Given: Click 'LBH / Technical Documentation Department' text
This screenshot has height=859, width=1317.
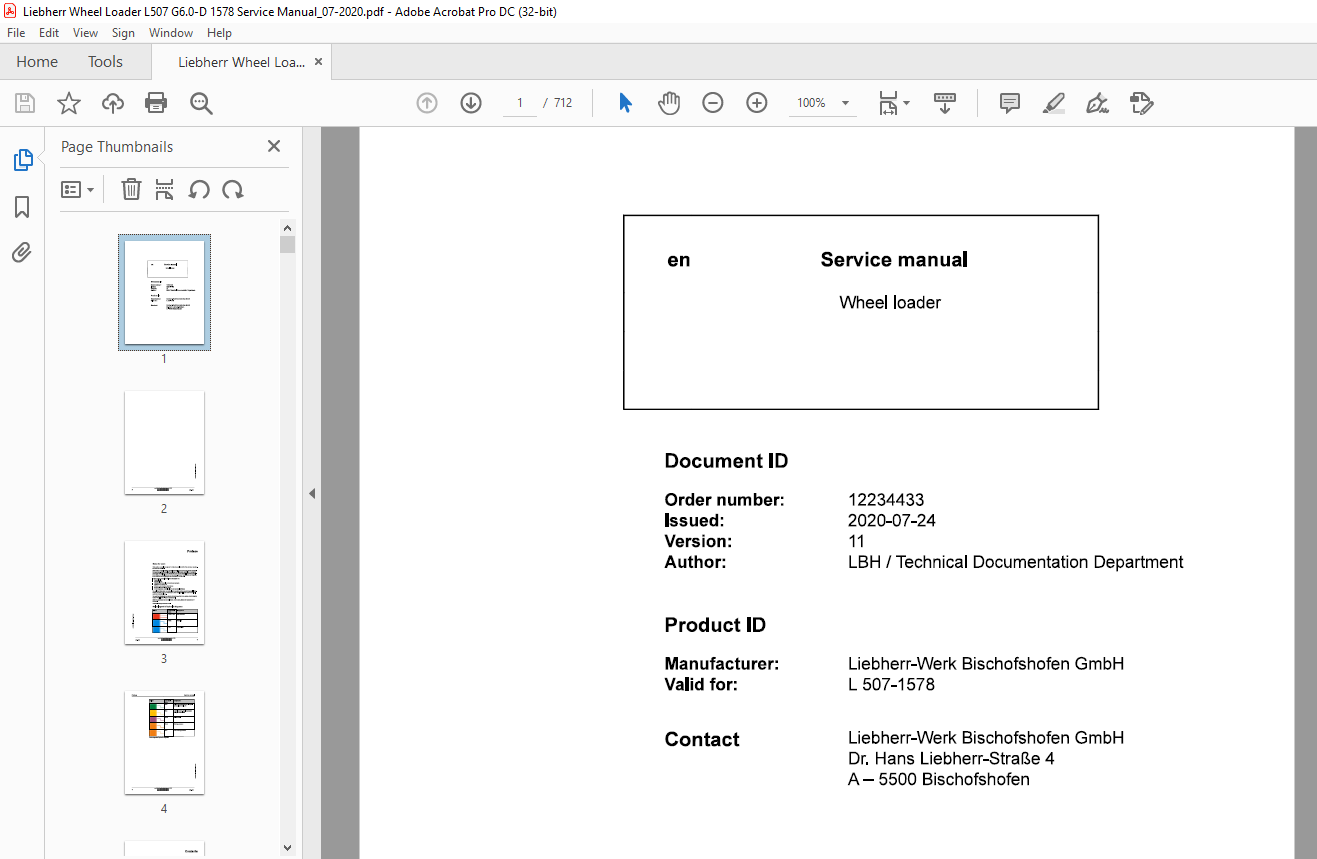Looking at the screenshot, I should click(x=1015, y=562).
